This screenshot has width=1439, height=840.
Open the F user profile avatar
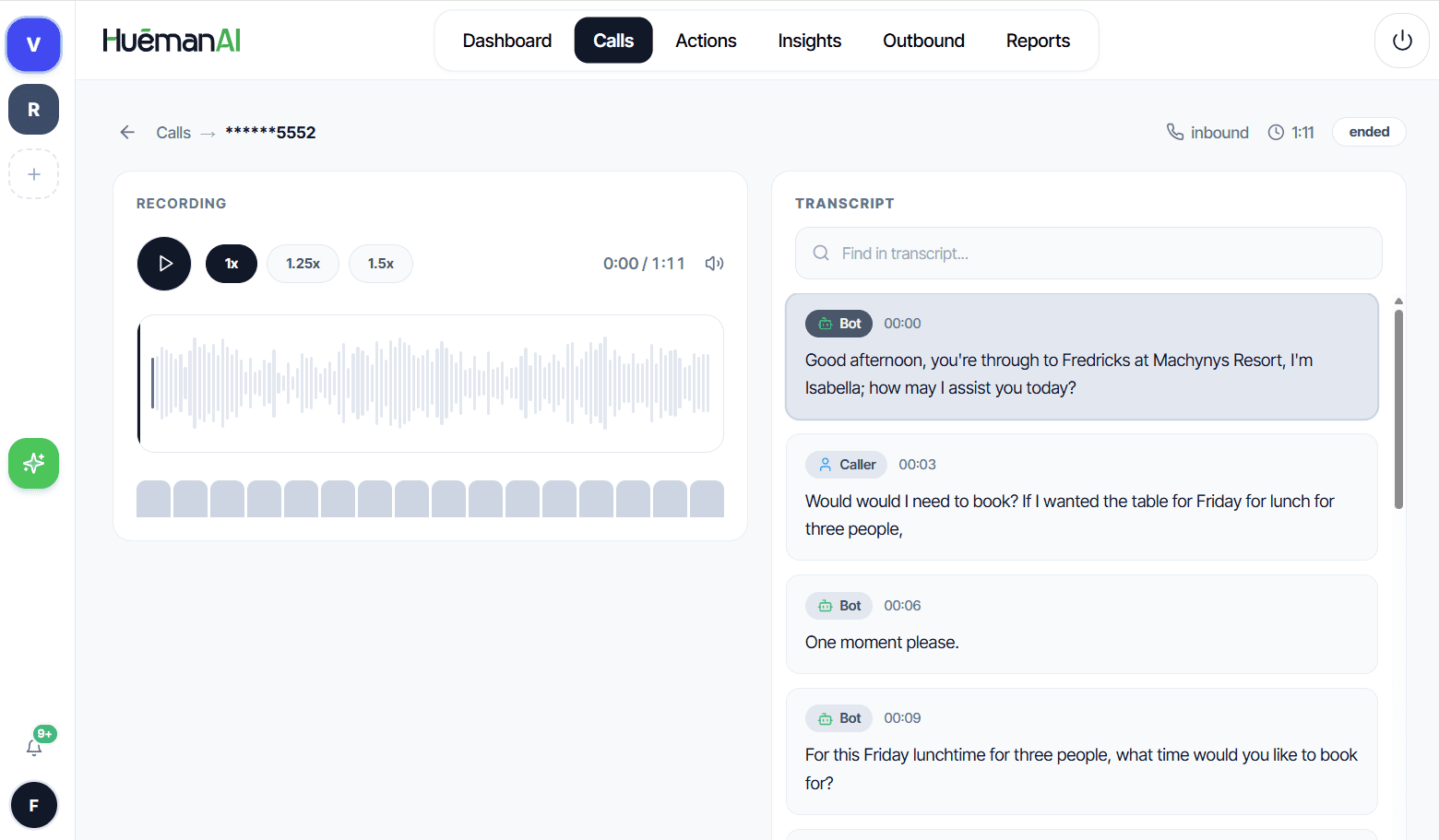point(34,806)
